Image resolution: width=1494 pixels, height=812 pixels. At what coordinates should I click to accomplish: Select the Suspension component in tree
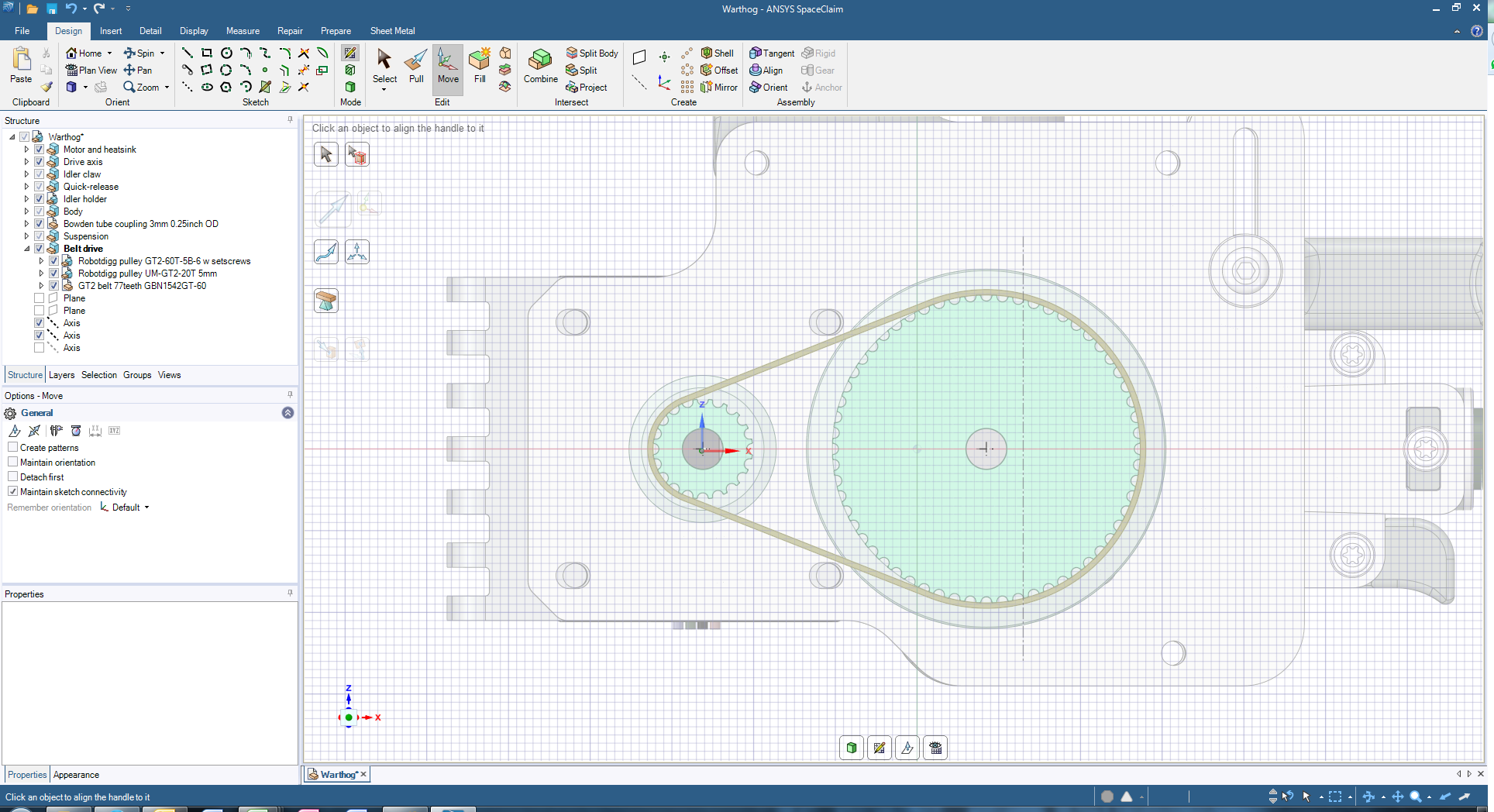tap(85, 236)
